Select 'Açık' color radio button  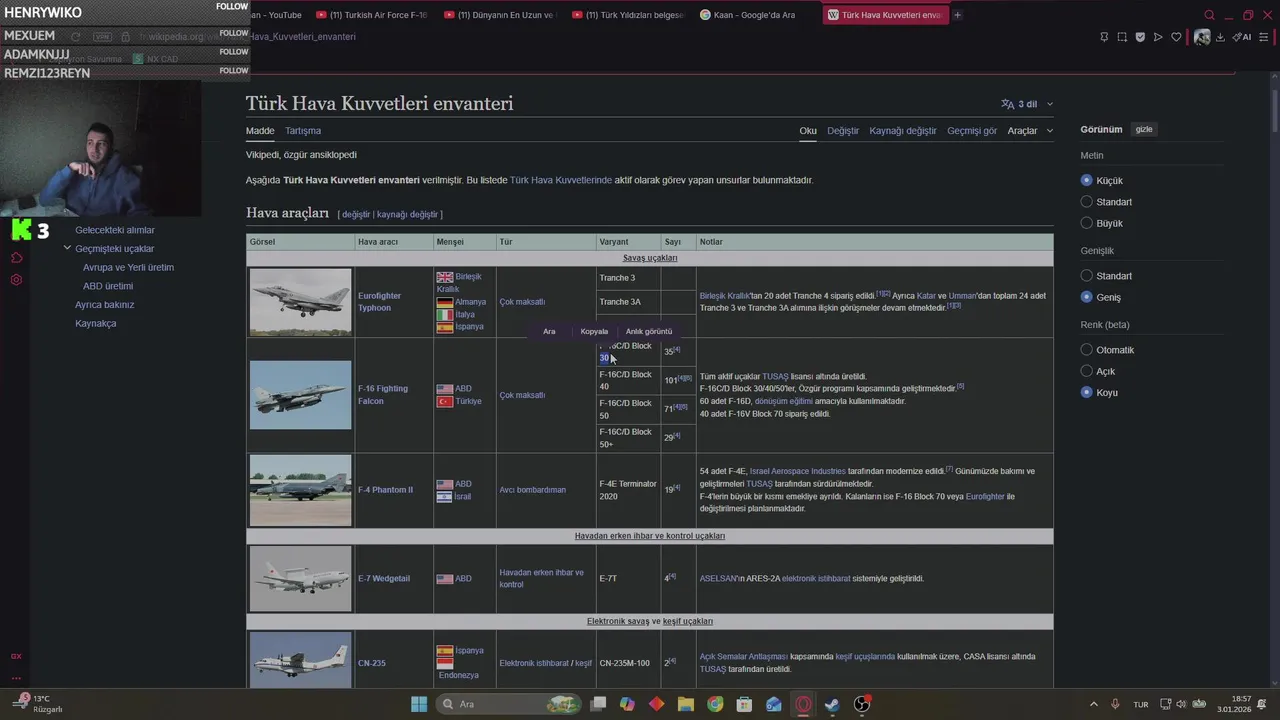[1087, 371]
